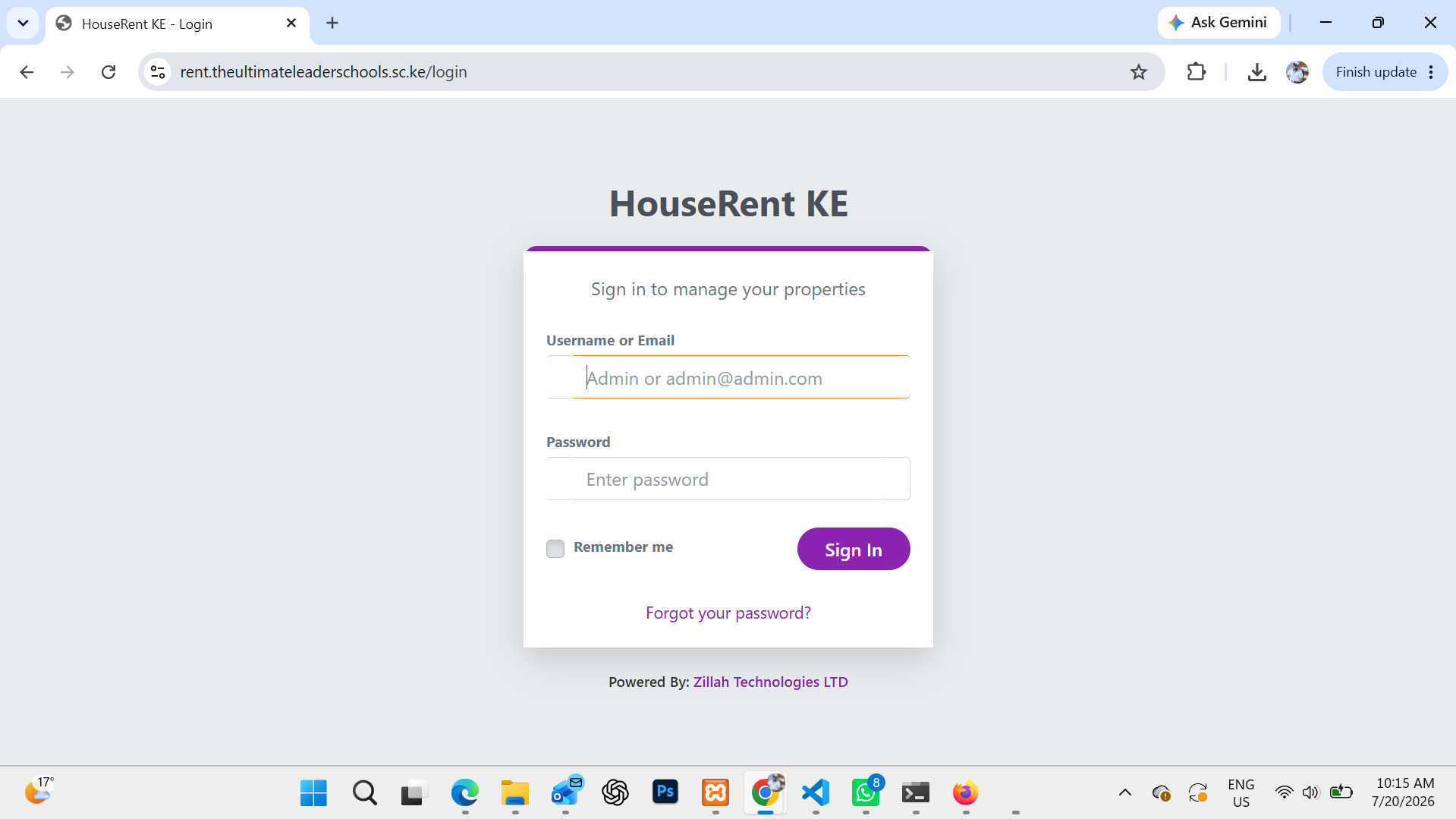
Task: Open the Windows Start menu
Action: tap(313, 793)
